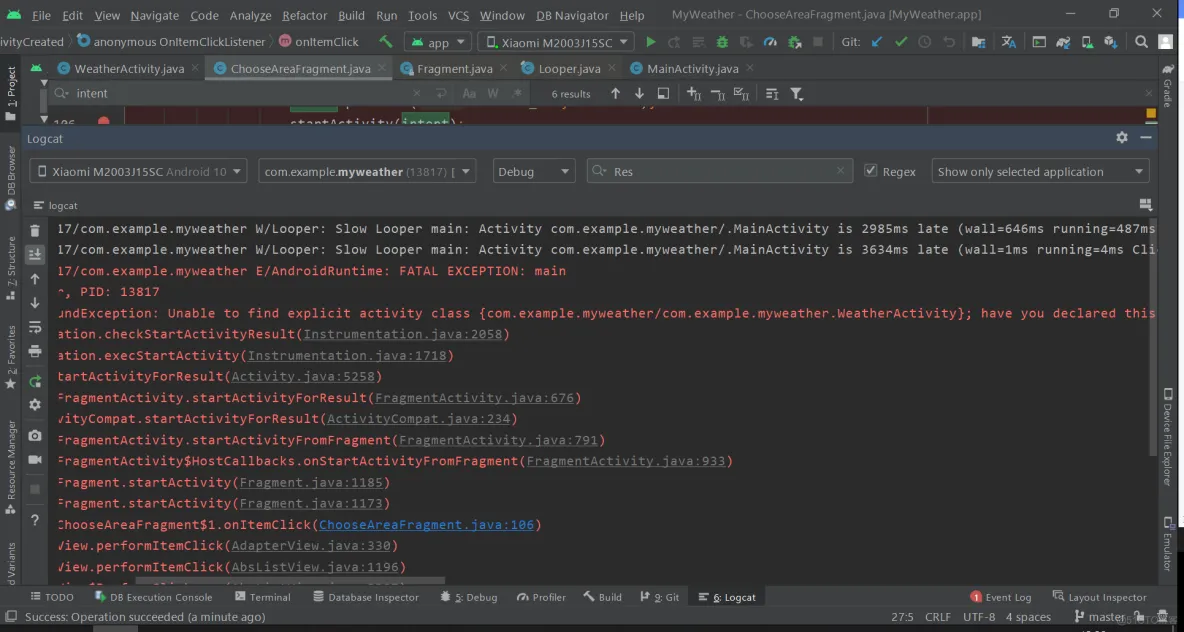Search everywhere with magnifier icon
This screenshot has width=1184, height=632.
click(x=1142, y=42)
